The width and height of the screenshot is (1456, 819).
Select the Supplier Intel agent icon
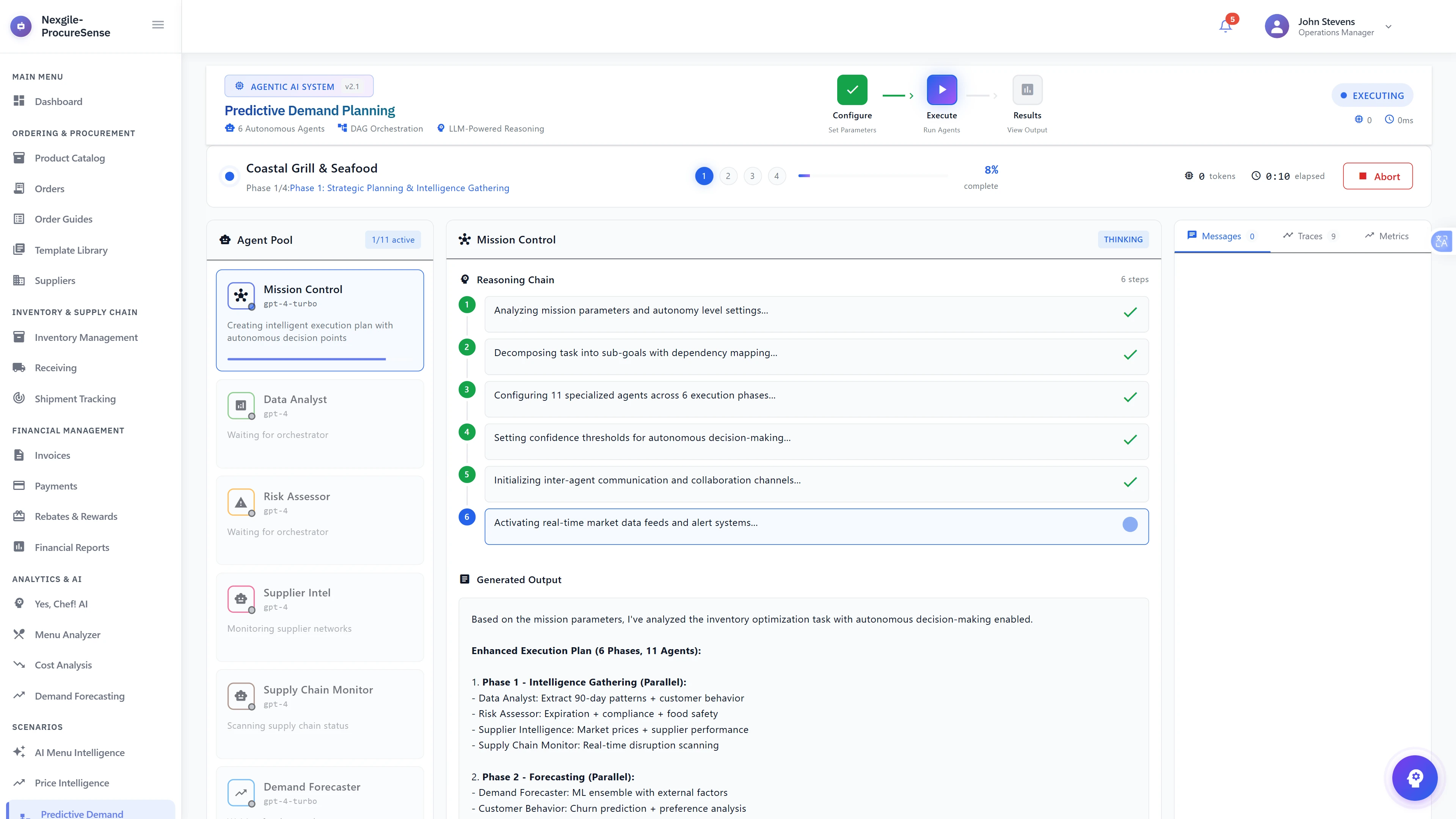click(x=241, y=599)
